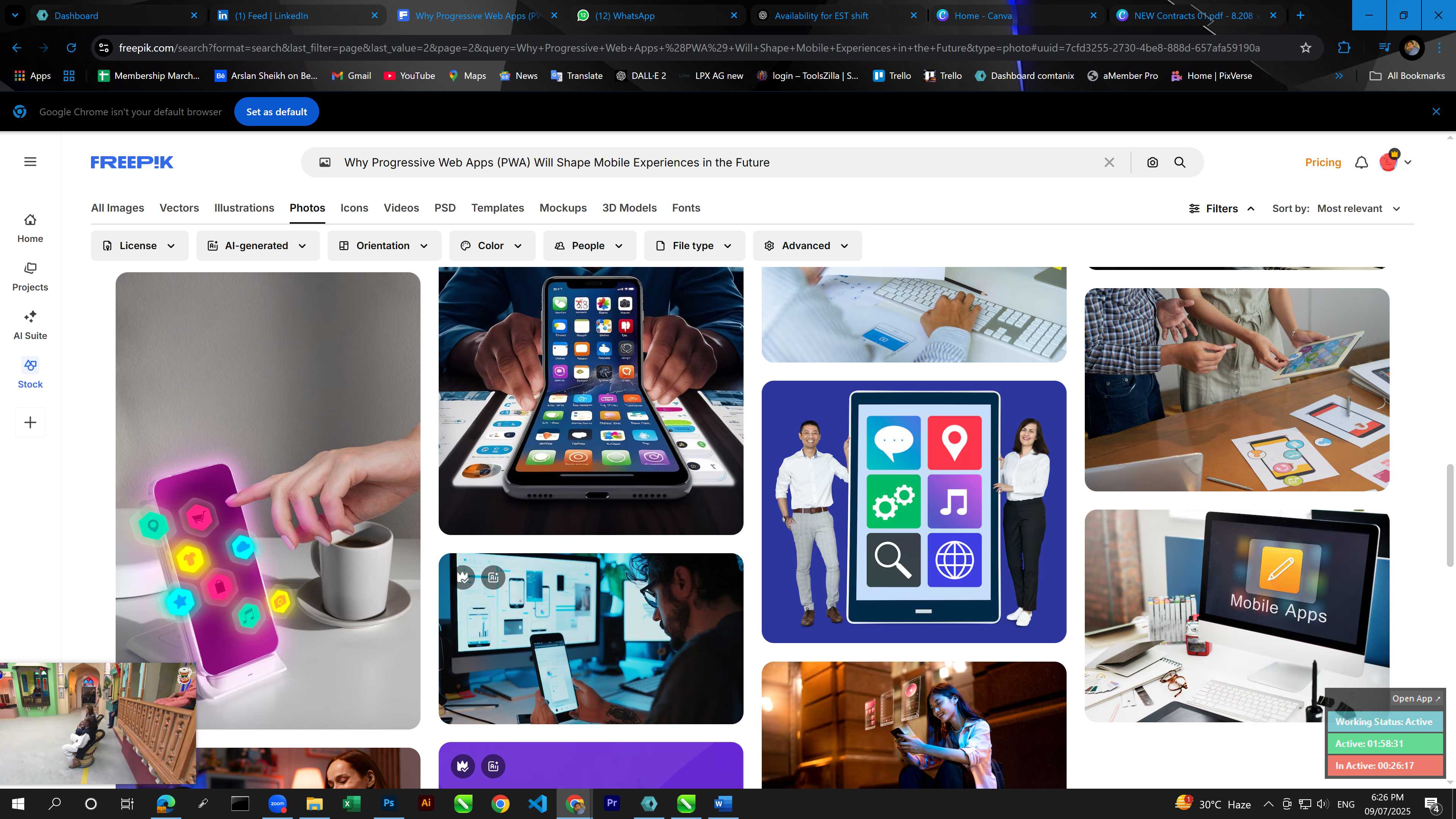Open the Pricing link
The width and height of the screenshot is (1456, 819).
coord(1323,162)
